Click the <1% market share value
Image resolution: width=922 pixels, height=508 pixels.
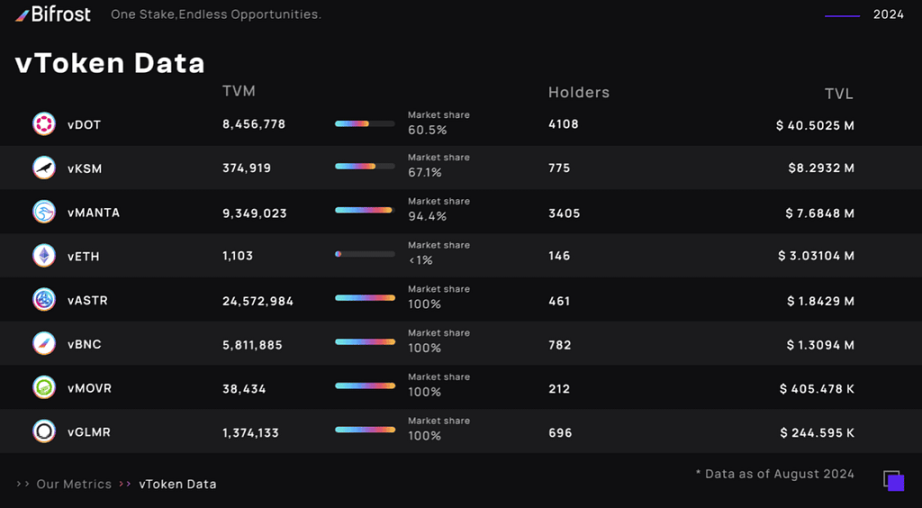420,260
